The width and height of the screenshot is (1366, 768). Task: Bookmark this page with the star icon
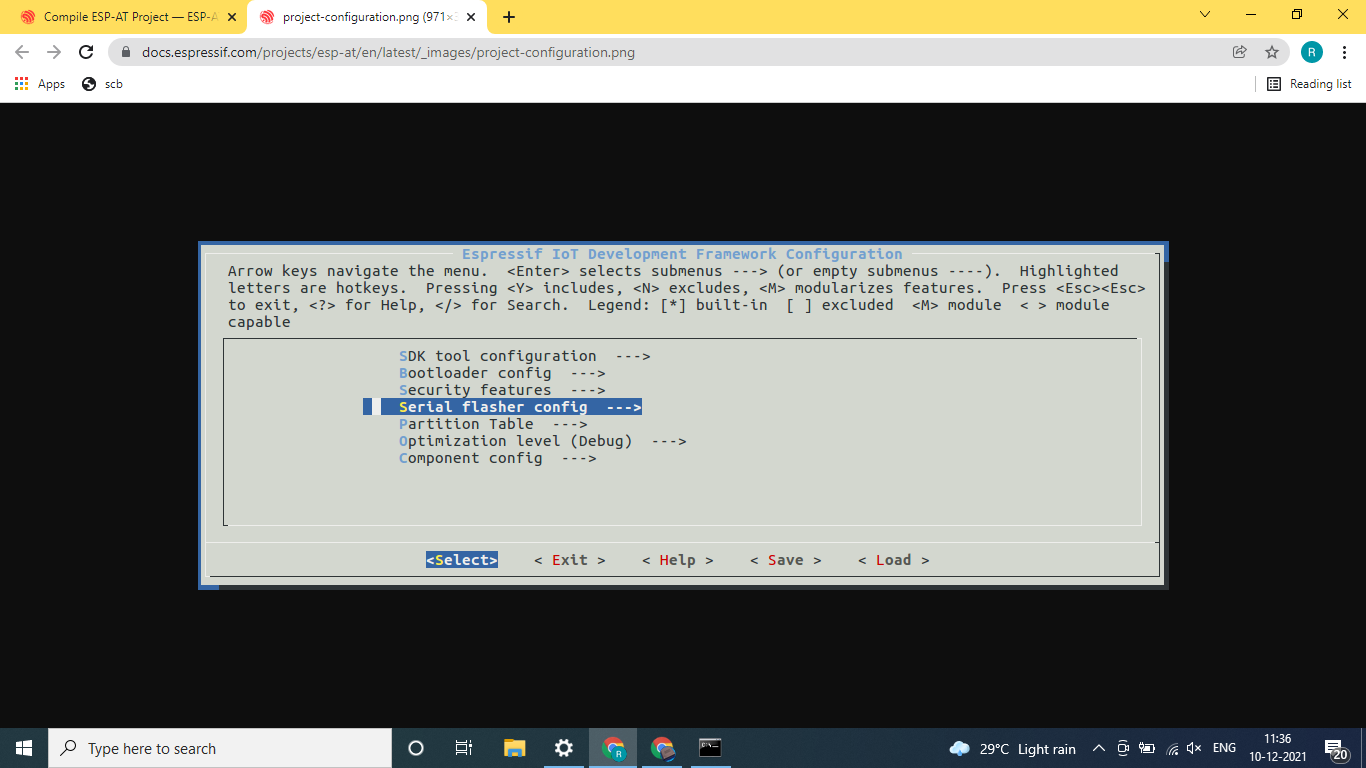click(1272, 52)
